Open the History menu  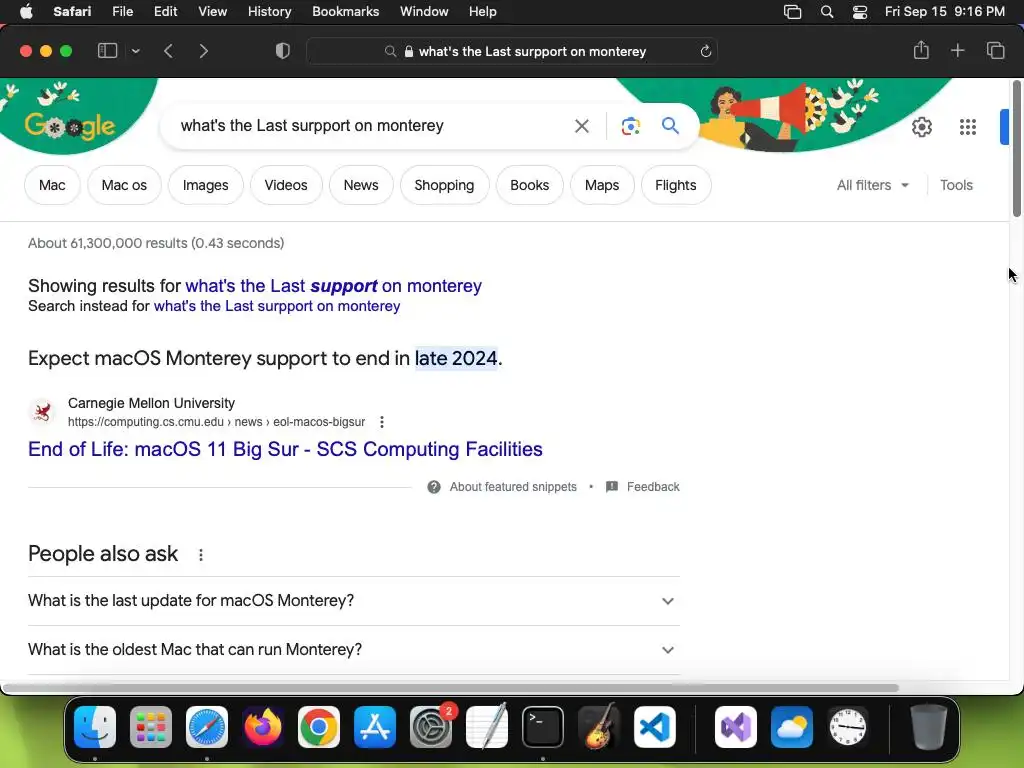pos(270,12)
